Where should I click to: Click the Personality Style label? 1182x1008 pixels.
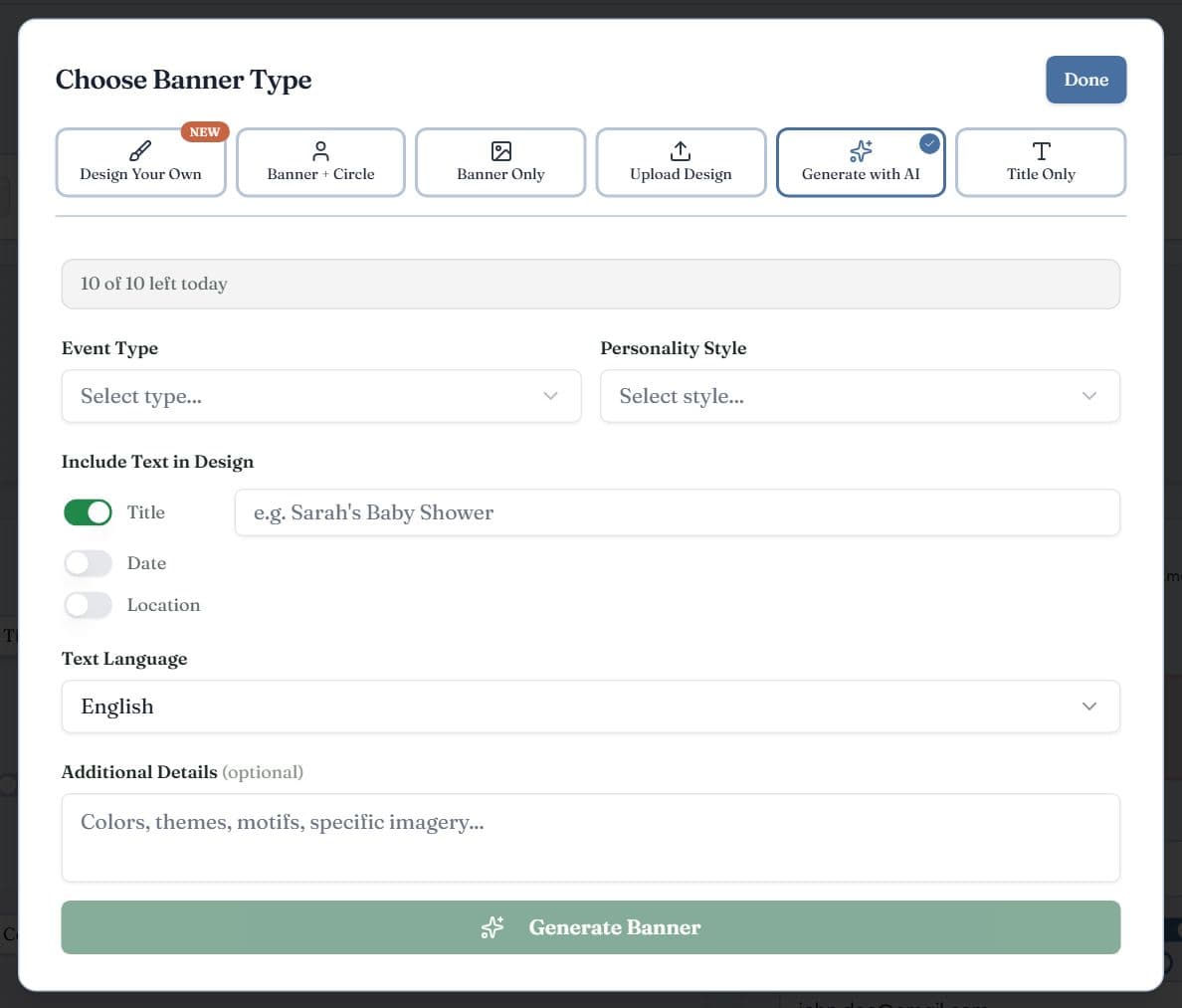[x=674, y=348]
